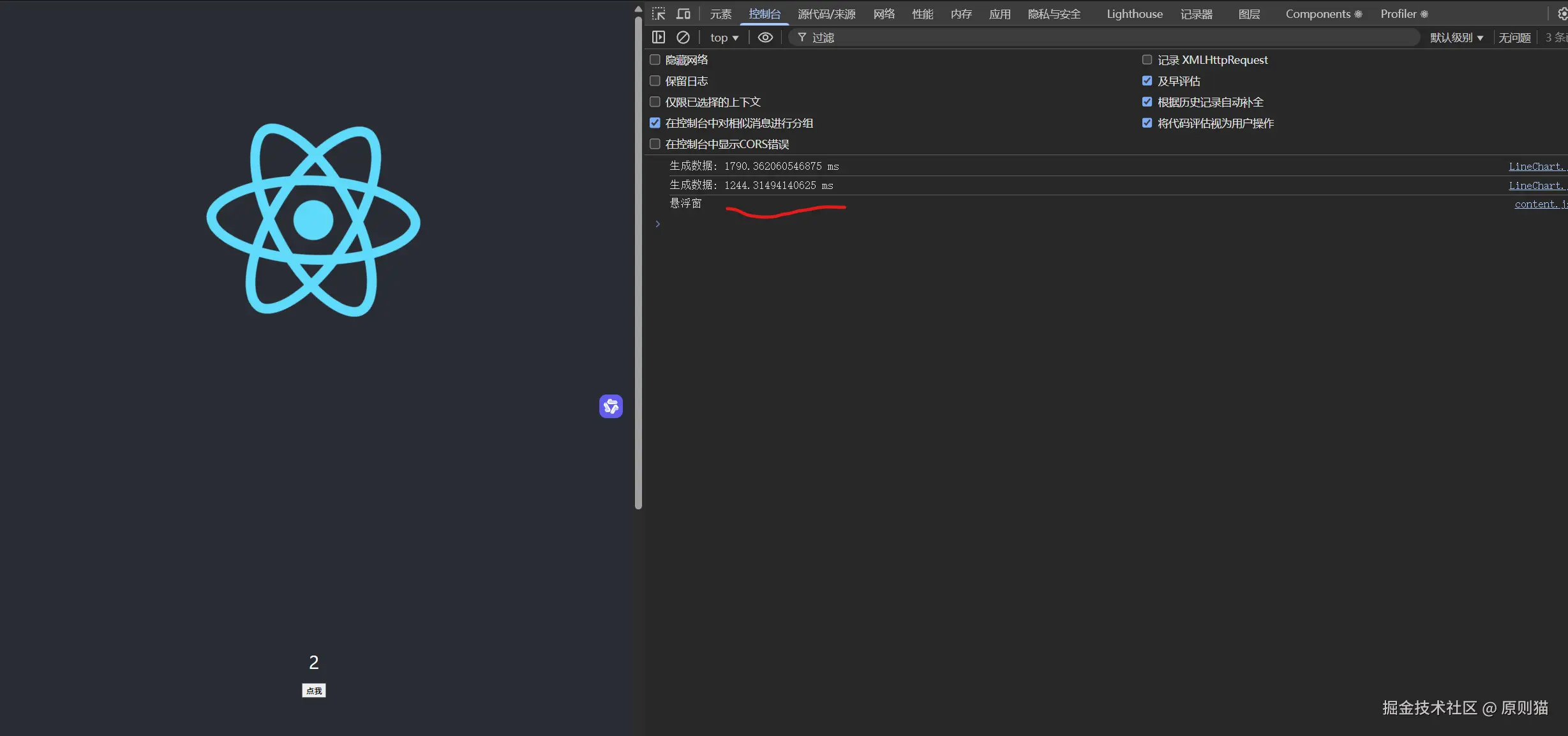Activate the inspect element picker icon
This screenshot has height=736, width=1568.
point(659,14)
